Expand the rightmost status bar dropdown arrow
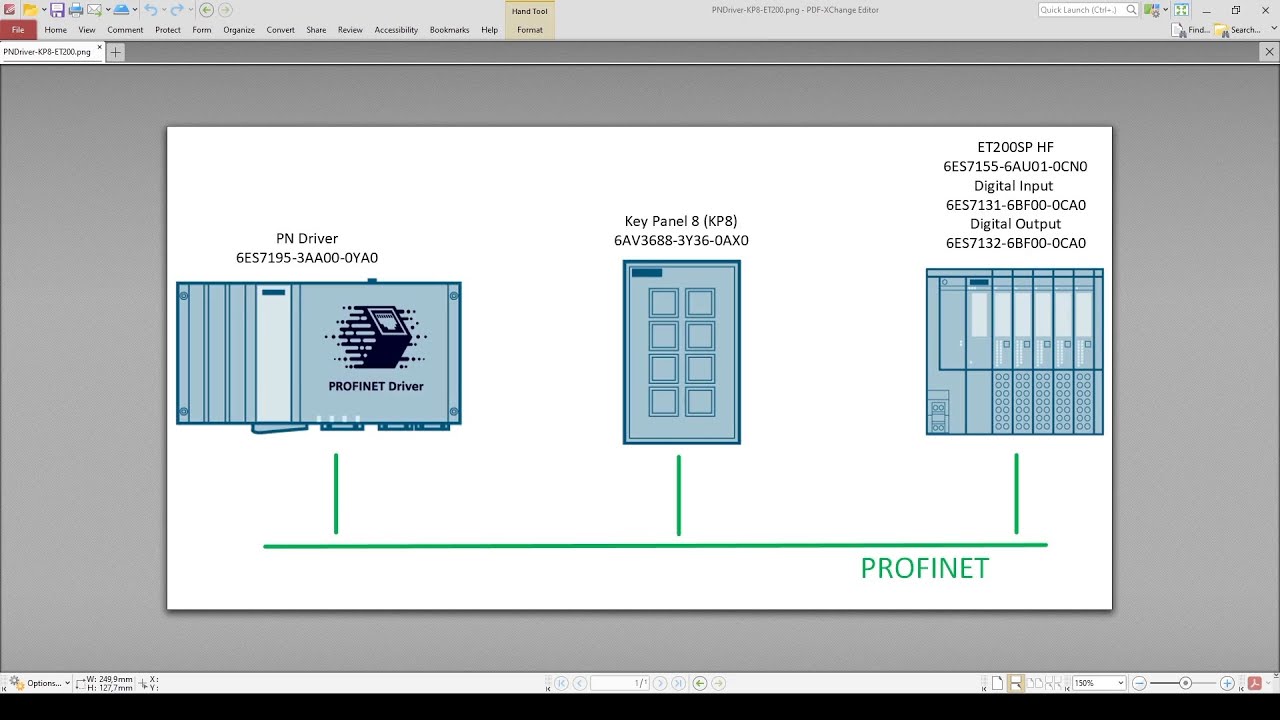Image resolution: width=1280 pixels, height=720 pixels. (x=1268, y=683)
